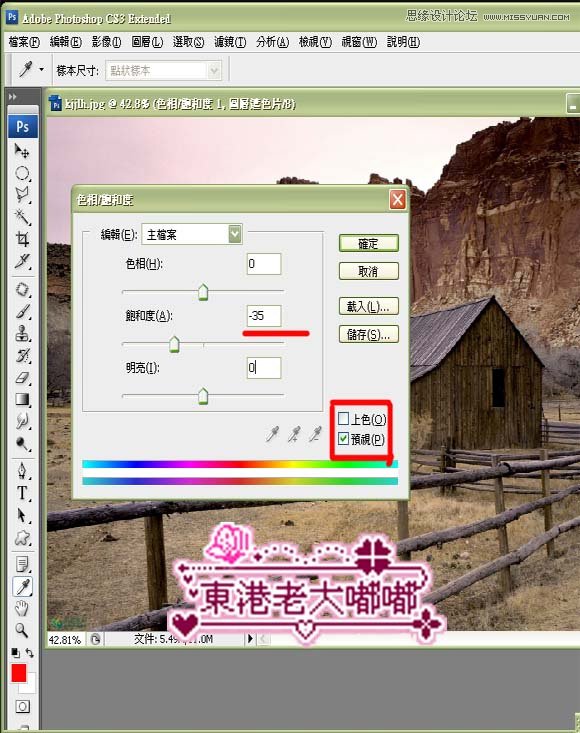Select the Magic Wand tool
Screen dimensions: 580x733
(21, 217)
